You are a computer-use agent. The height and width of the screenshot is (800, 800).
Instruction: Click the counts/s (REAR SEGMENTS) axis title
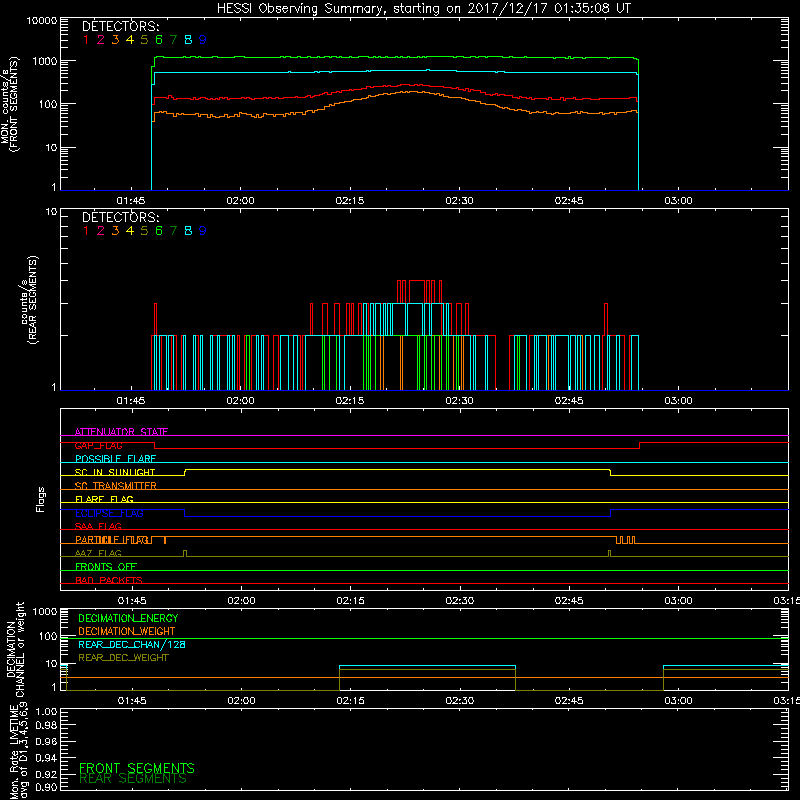pyautogui.click(x=29, y=300)
